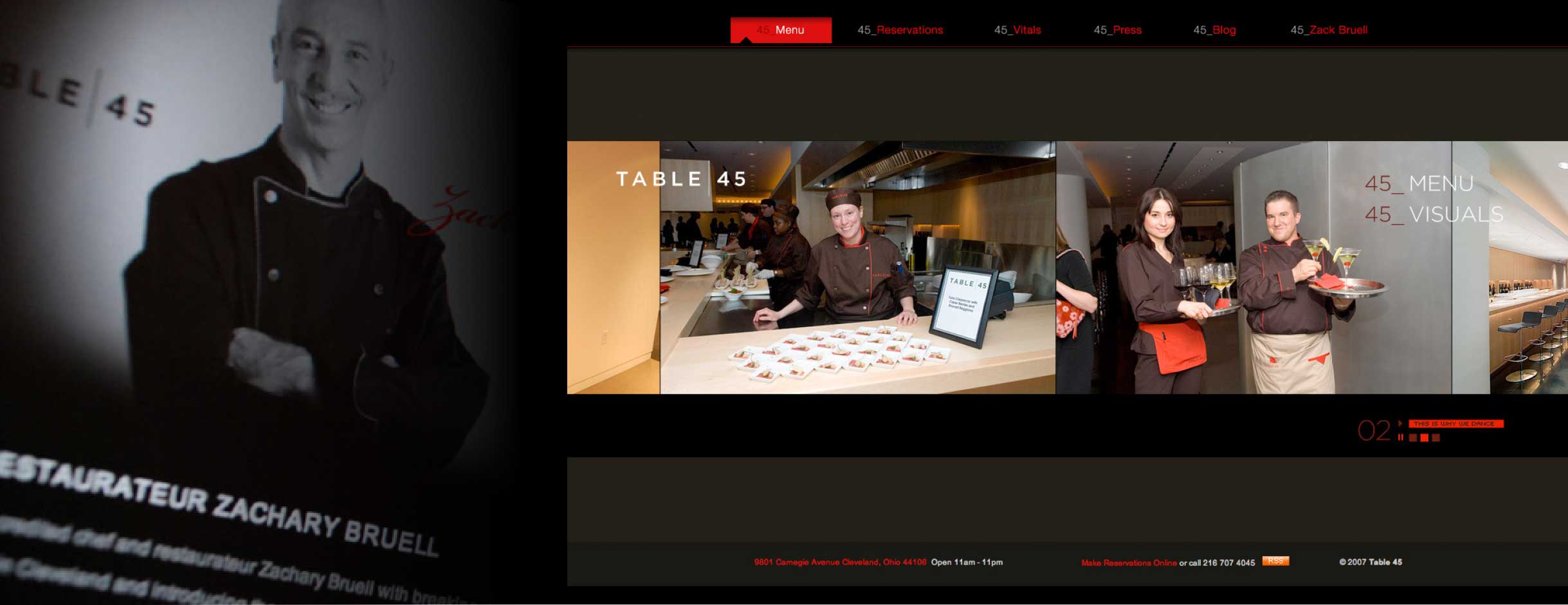Open the 9801 Carnegie Avenue address link
Image resolution: width=1568 pixels, height=605 pixels.
click(840, 562)
